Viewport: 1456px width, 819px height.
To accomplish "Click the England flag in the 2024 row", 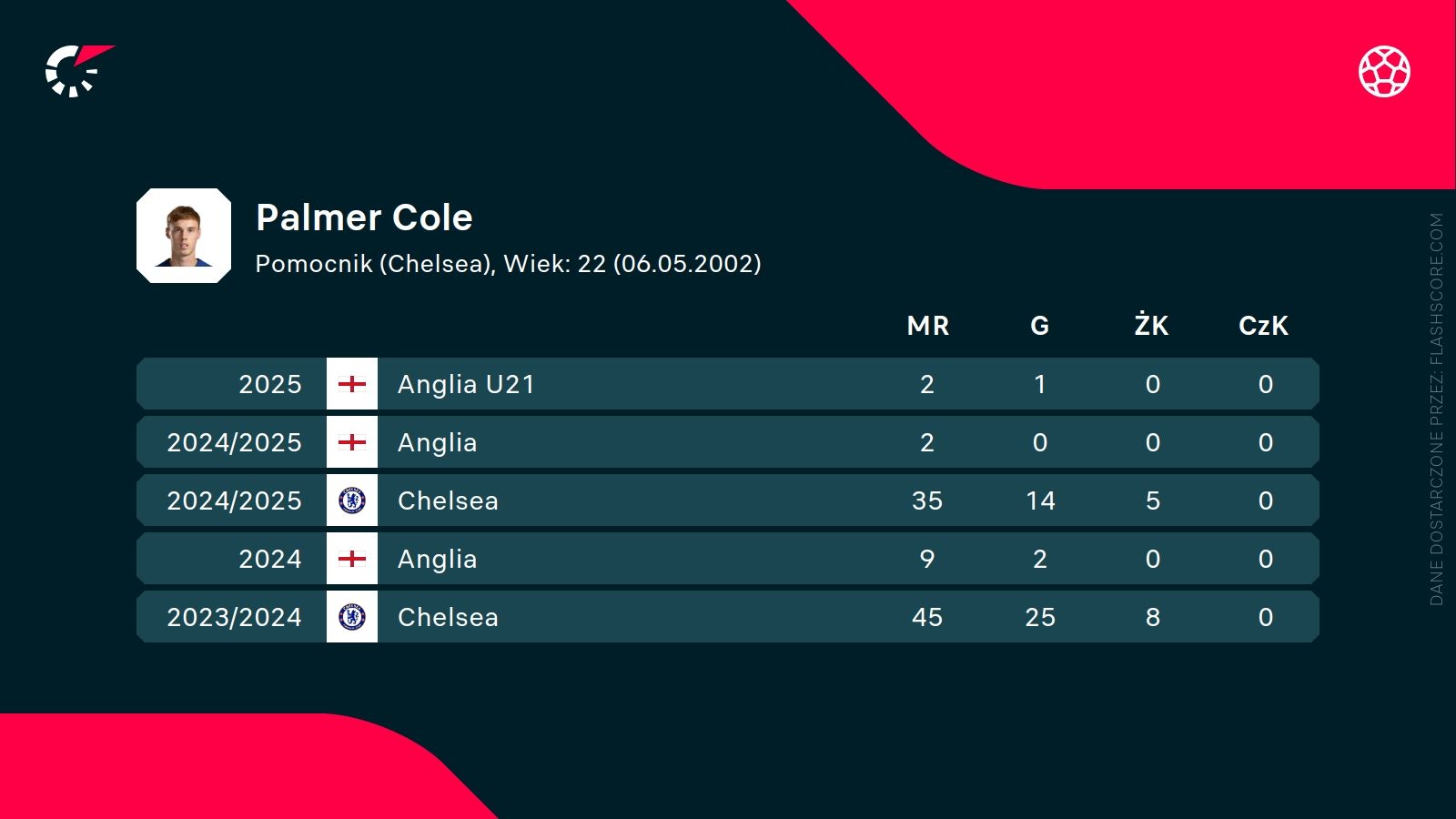I will (x=352, y=559).
